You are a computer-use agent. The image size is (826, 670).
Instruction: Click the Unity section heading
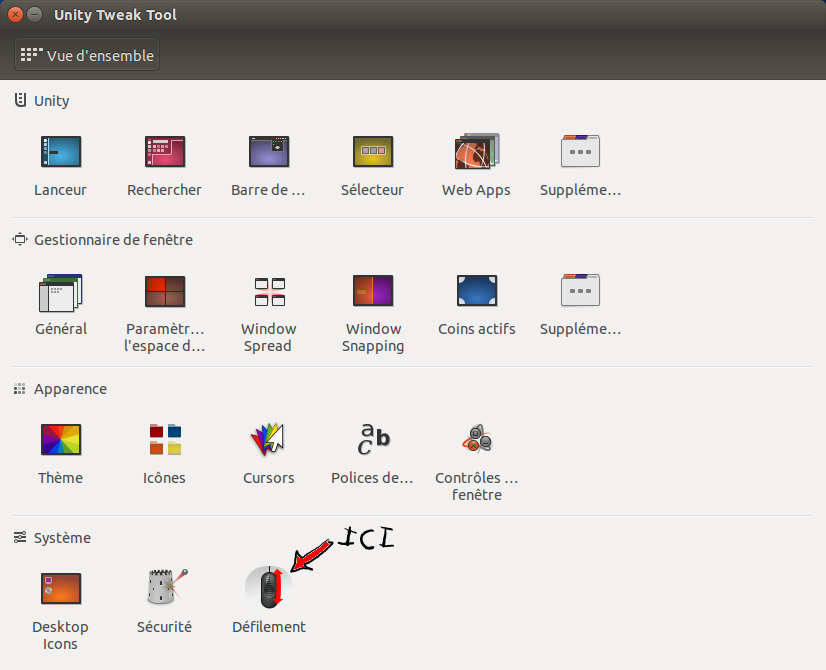coord(52,101)
